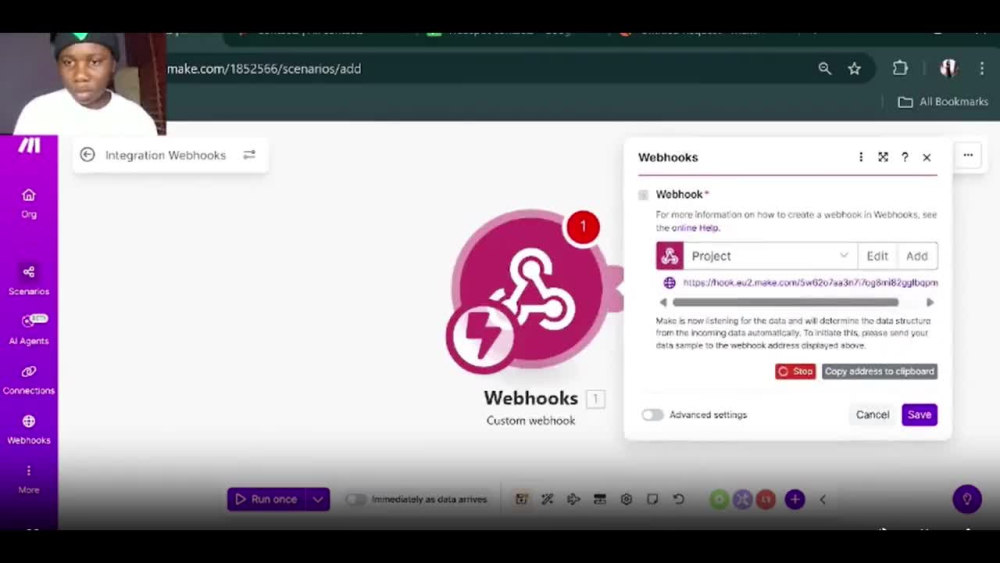Click the save scenario icon in bottom toolbar

(521, 499)
